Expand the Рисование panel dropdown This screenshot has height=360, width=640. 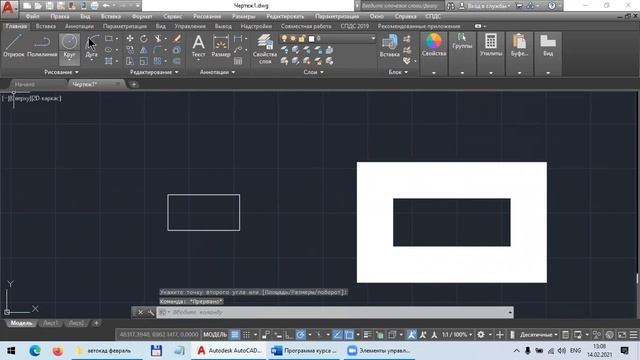[62, 72]
